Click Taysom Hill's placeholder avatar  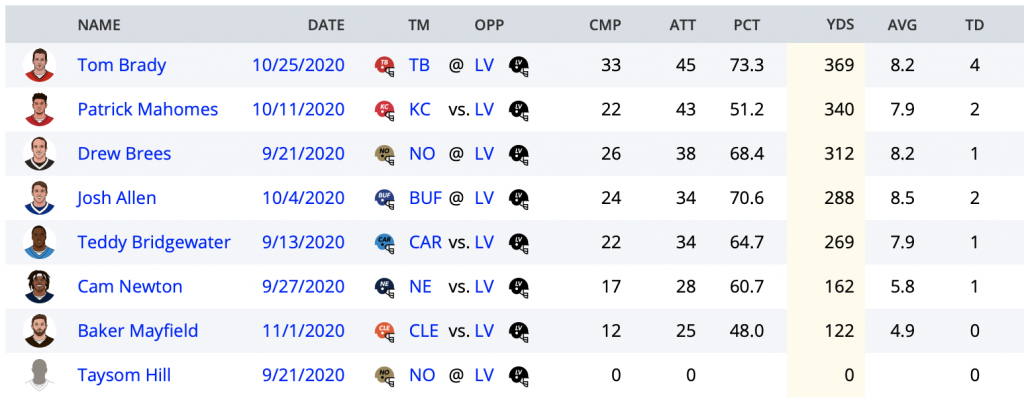[x=40, y=375]
